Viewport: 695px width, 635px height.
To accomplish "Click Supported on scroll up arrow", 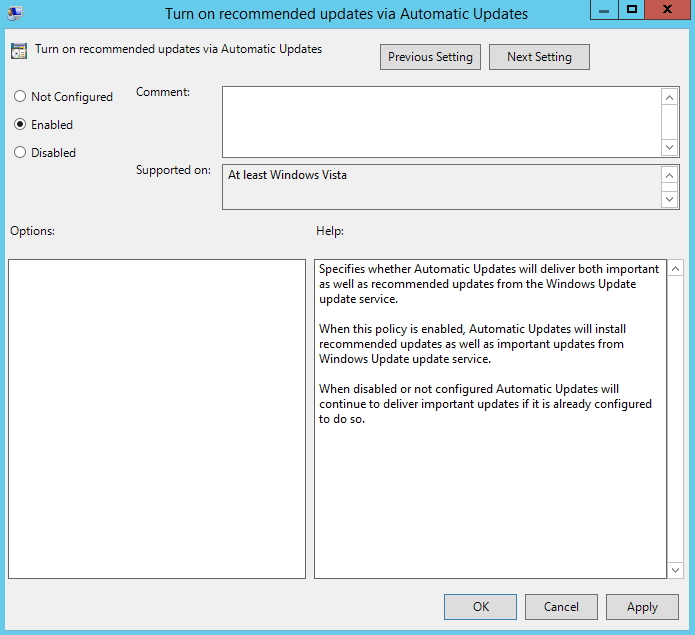I will [669, 175].
